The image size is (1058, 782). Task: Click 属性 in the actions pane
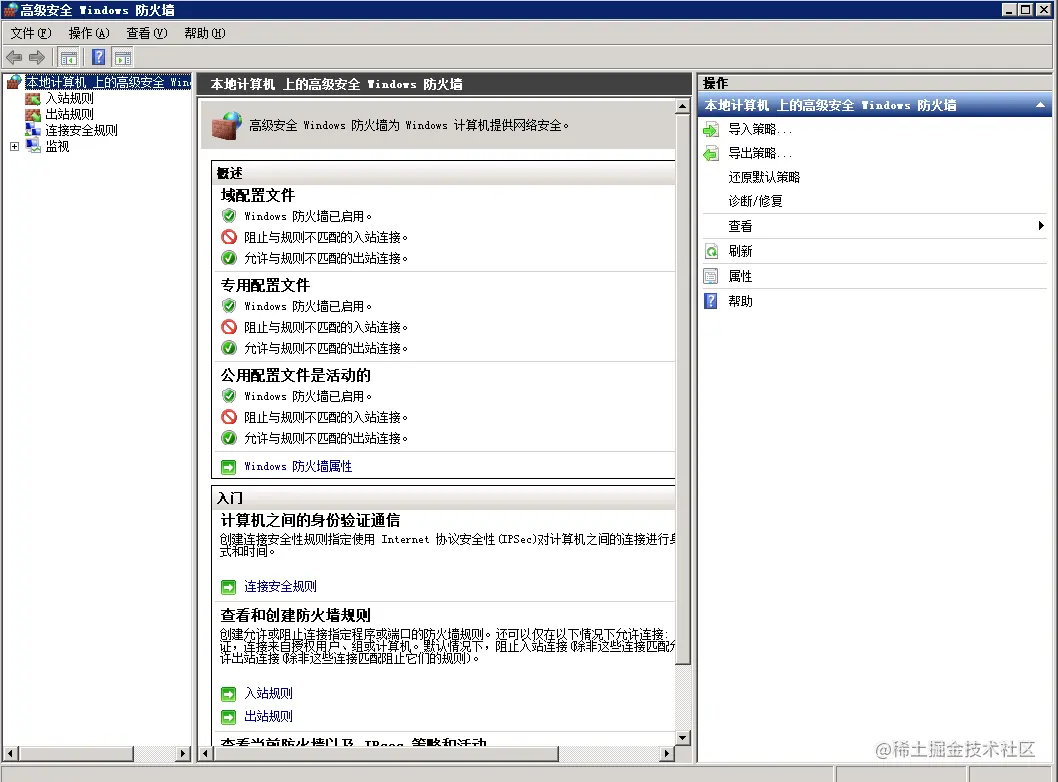click(740, 277)
